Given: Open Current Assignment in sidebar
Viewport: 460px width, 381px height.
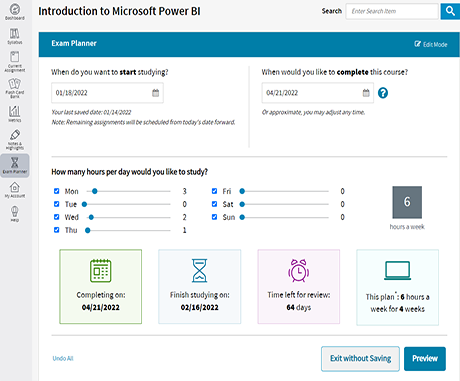Looking at the screenshot, I should pyautogui.click(x=15, y=61).
